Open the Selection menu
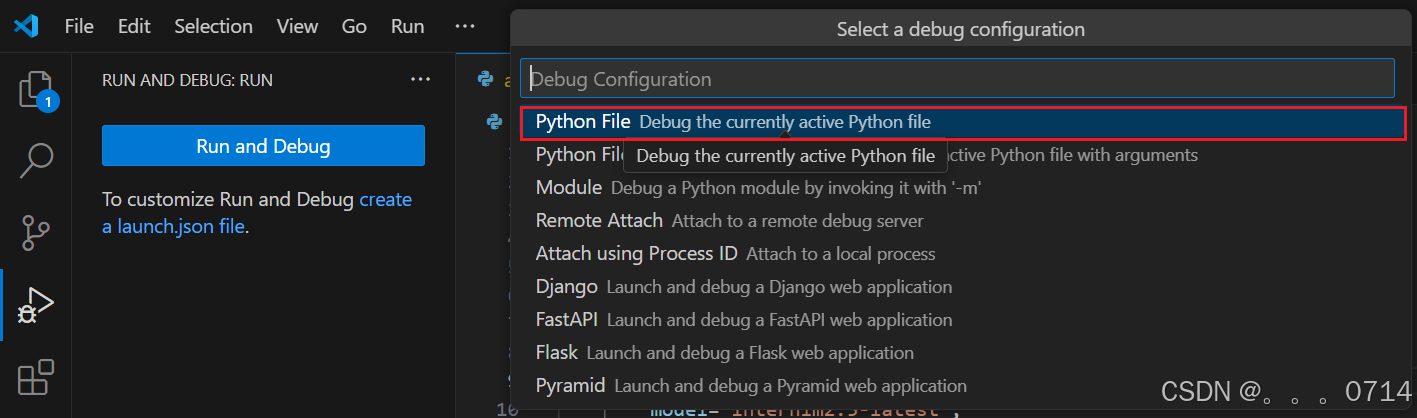 coord(213,27)
